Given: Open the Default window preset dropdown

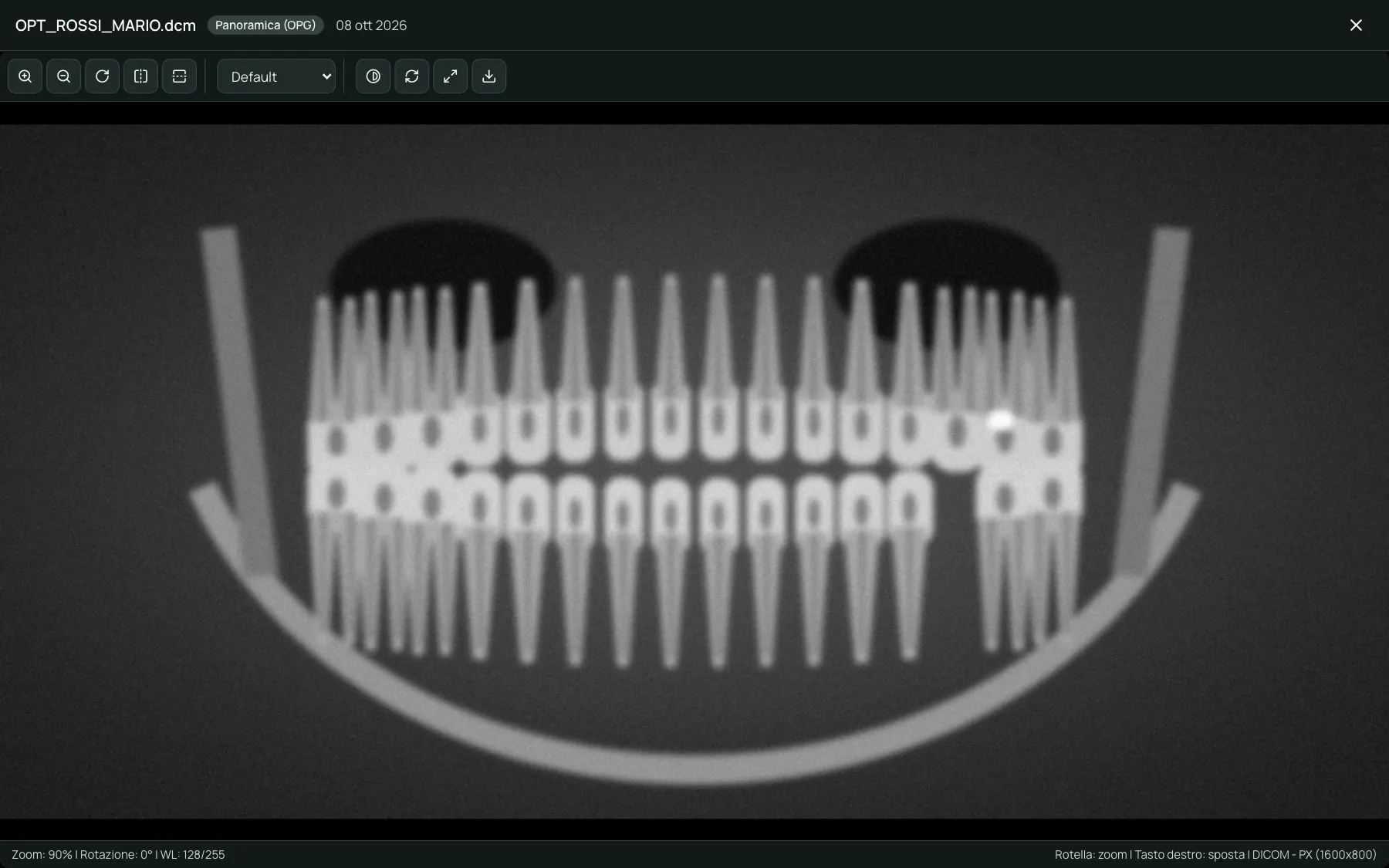Looking at the screenshot, I should click(276, 76).
